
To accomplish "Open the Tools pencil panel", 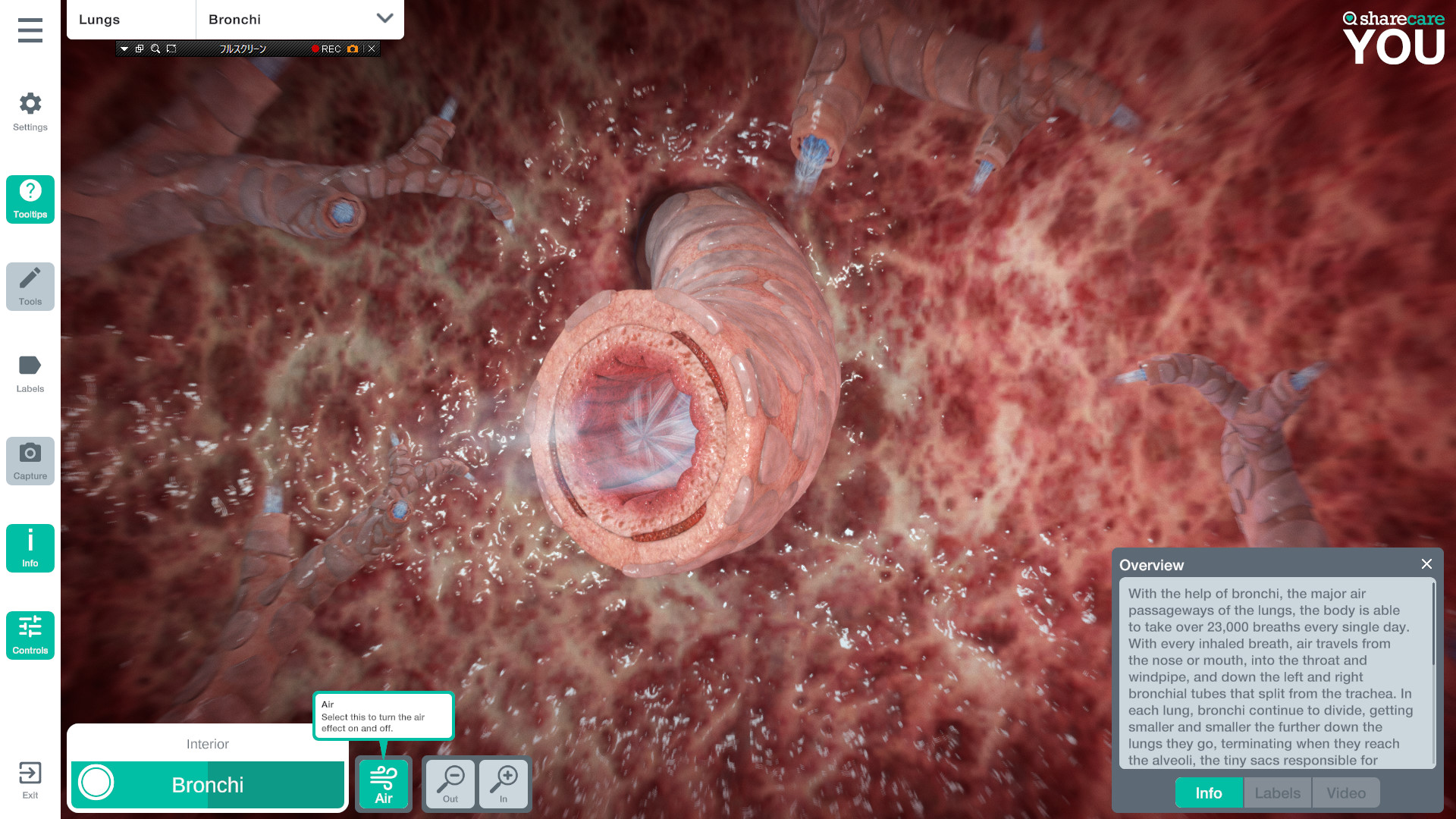I will tap(30, 286).
